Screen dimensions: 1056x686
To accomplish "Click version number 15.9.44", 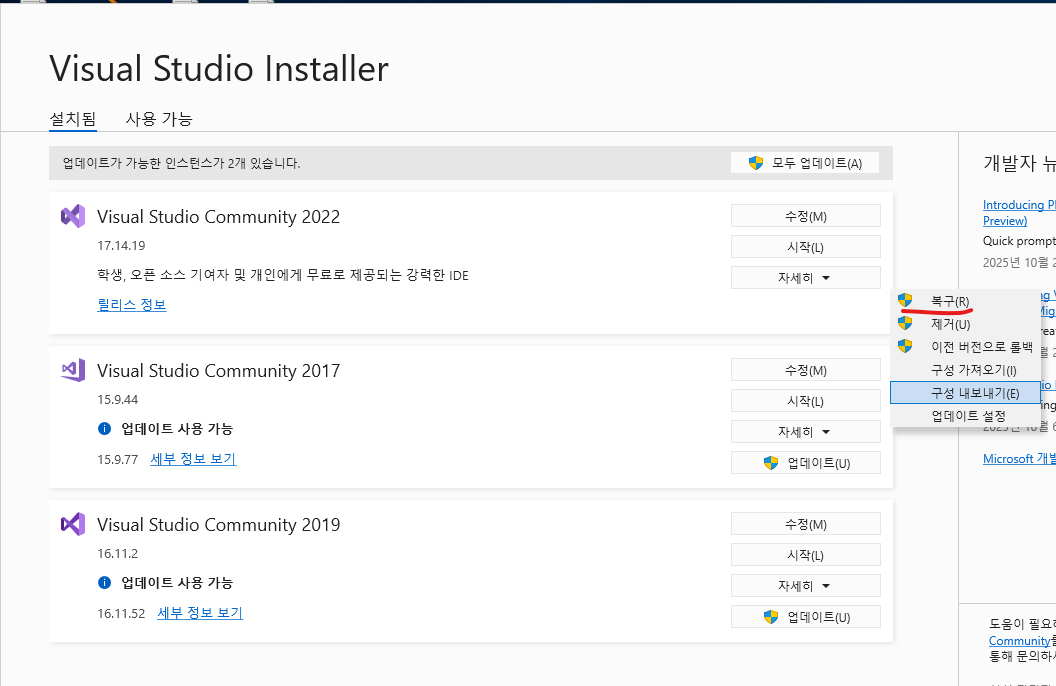I will pos(117,400).
